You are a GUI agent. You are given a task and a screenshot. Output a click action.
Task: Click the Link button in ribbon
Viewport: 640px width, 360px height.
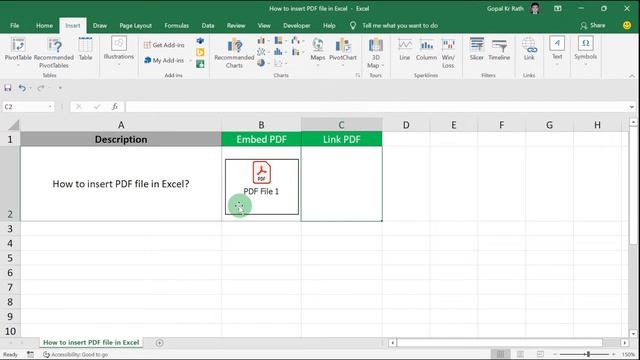[529, 49]
